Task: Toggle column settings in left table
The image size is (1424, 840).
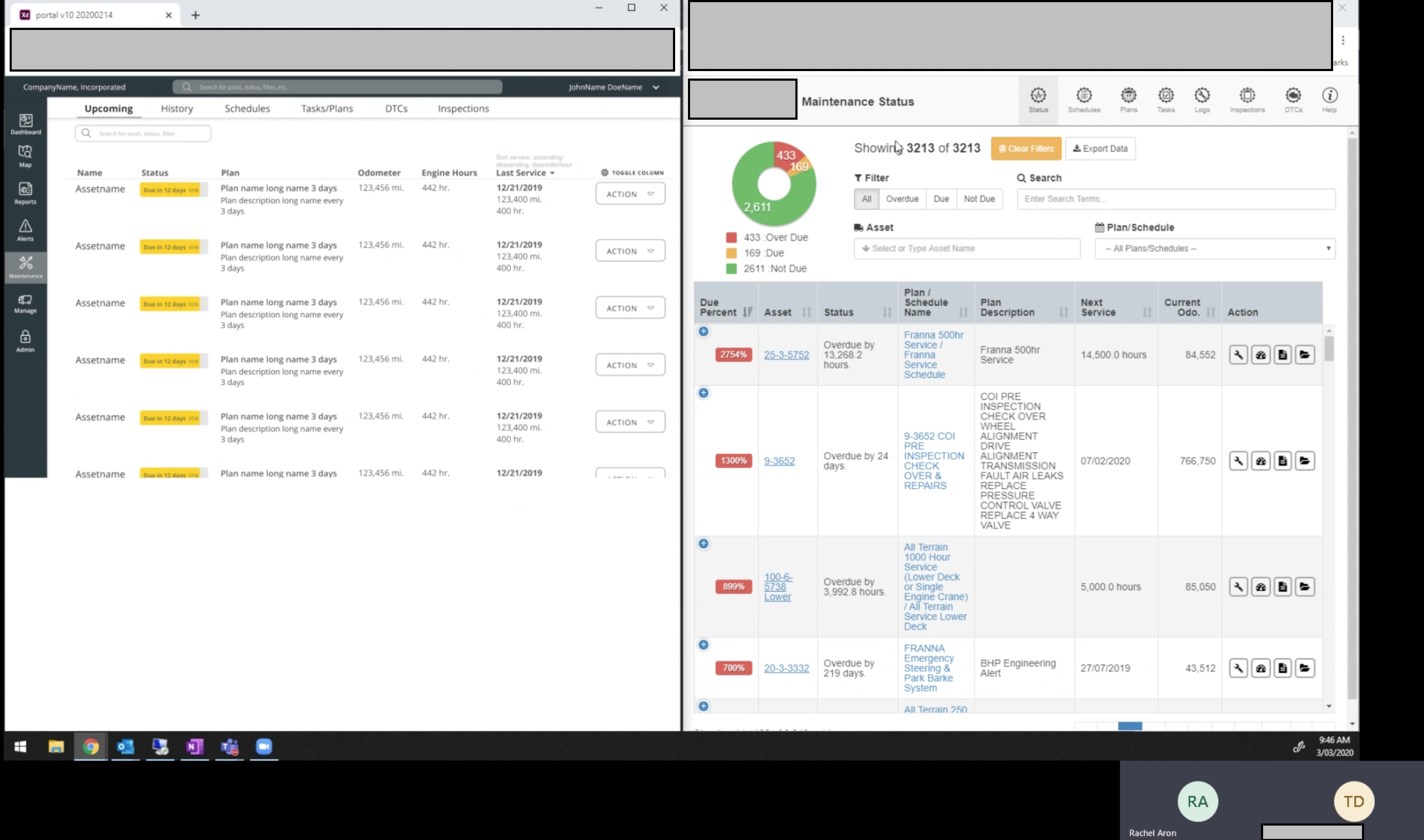Action: click(632, 173)
